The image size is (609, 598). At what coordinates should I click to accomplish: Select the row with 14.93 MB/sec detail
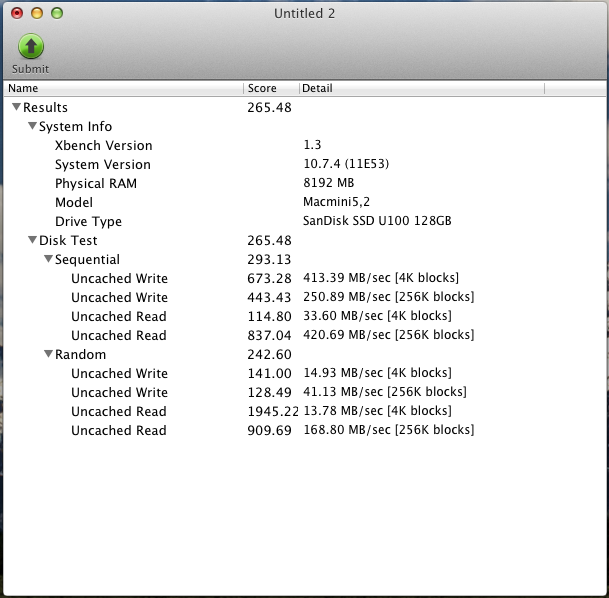point(304,373)
